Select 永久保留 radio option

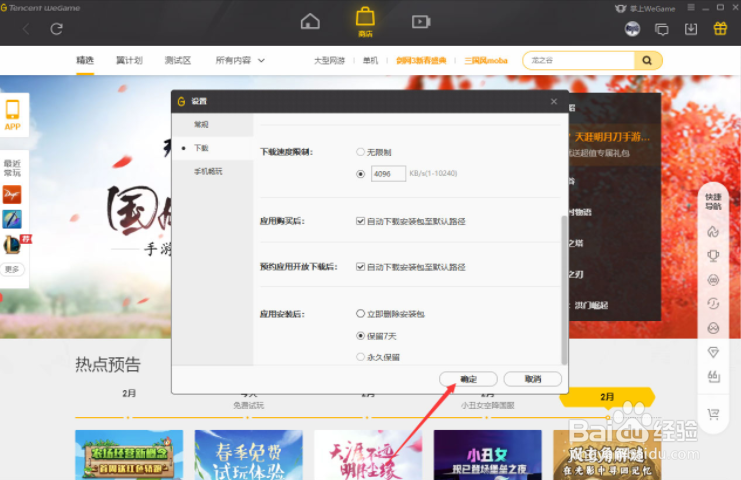[x=360, y=357]
